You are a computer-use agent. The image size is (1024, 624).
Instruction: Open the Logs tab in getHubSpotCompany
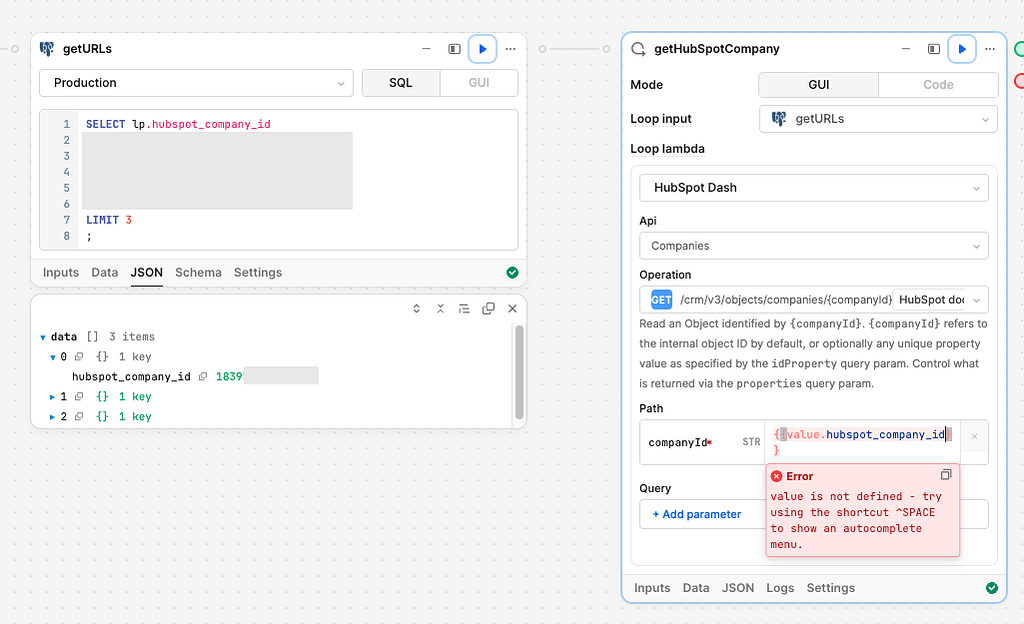point(780,588)
